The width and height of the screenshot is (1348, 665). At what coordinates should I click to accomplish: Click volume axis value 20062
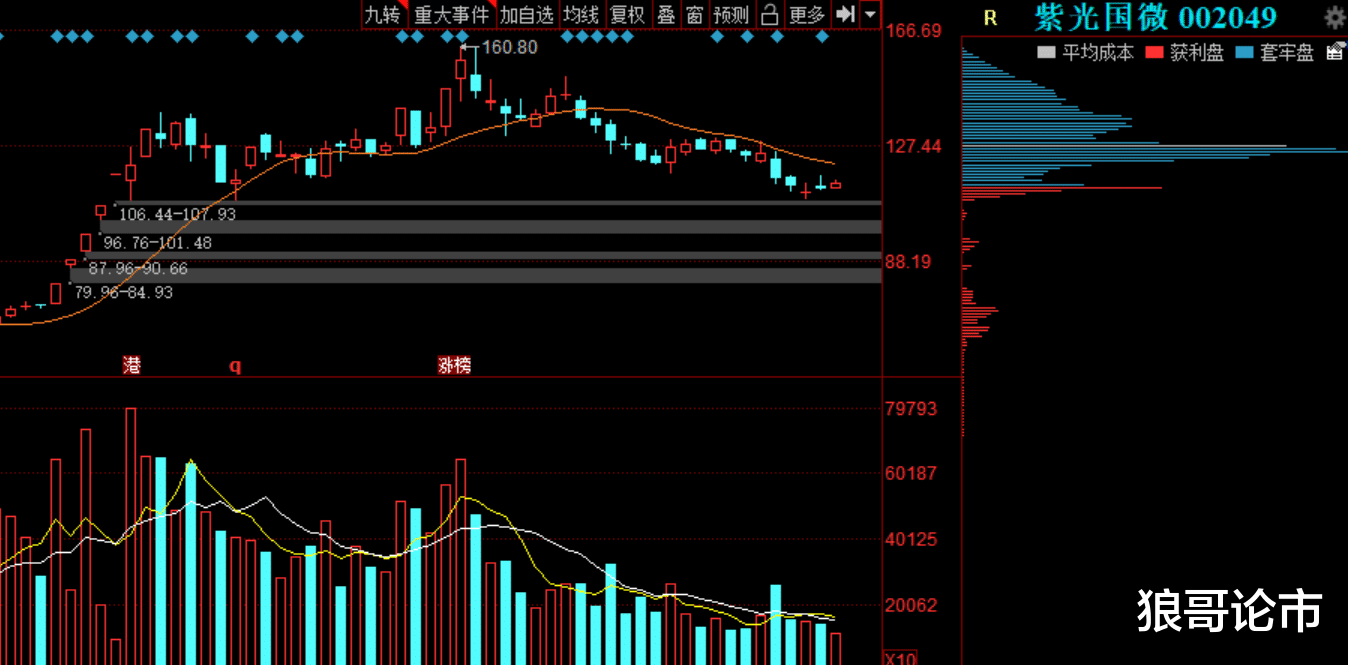tap(911, 605)
